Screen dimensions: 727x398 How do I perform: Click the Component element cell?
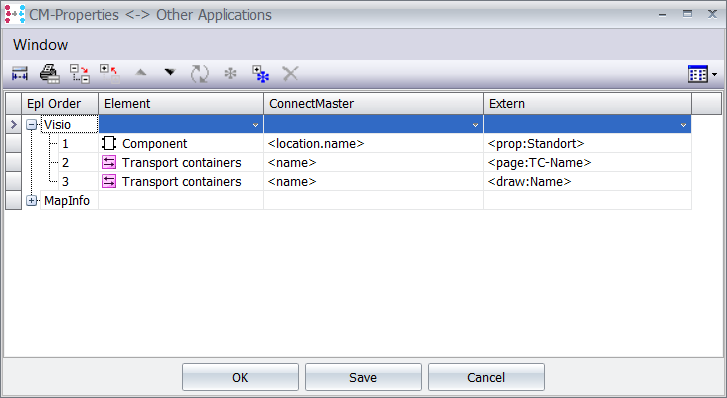coord(181,143)
